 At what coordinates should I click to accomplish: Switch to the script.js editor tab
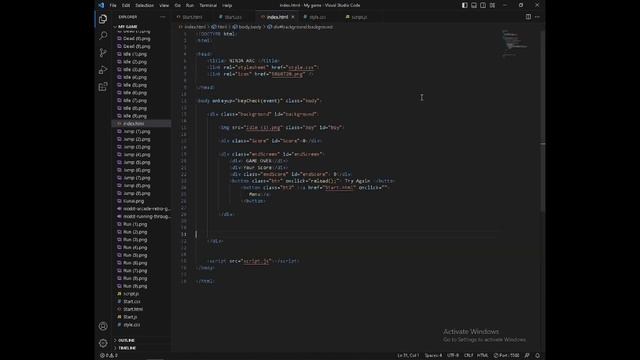(x=359, y=17)
